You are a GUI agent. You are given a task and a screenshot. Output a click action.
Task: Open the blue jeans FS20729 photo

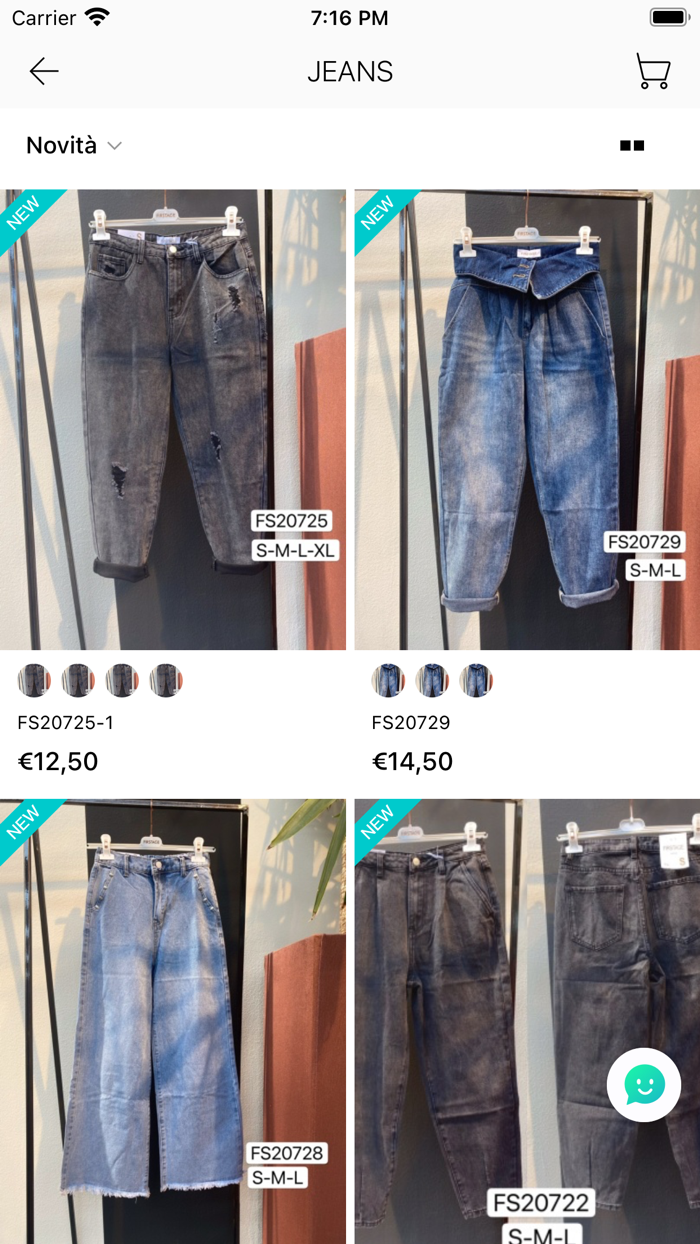(x=527, y=420)
